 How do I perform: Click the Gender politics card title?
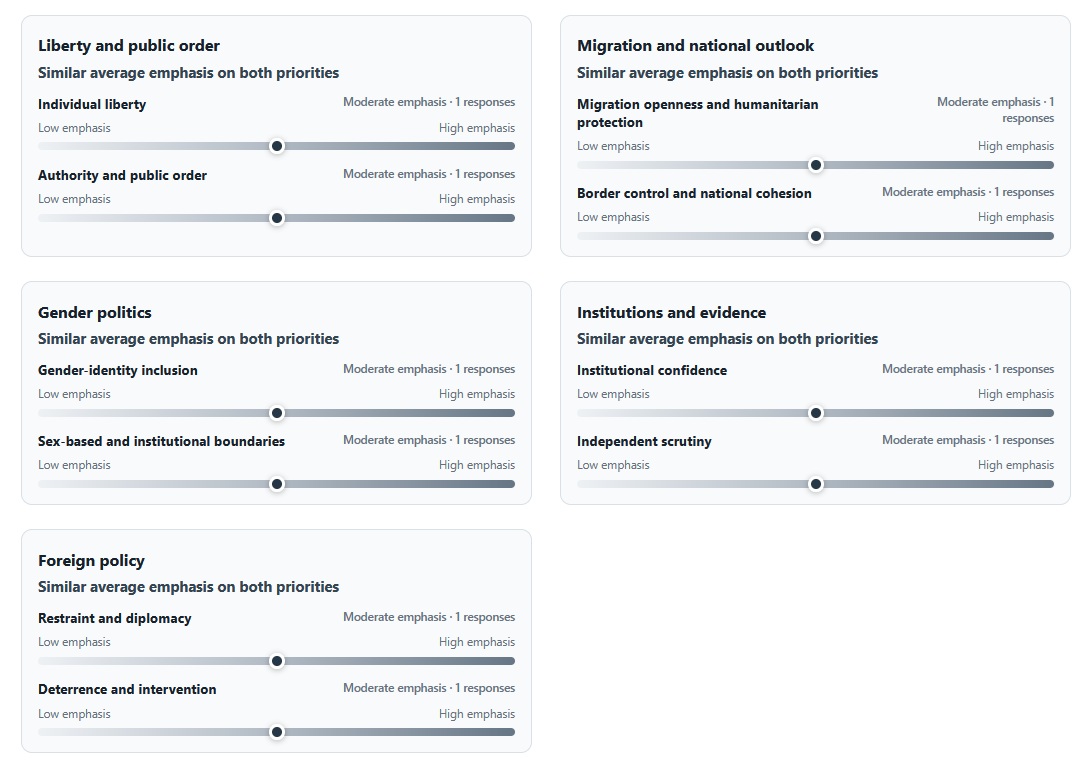point(94,312)
